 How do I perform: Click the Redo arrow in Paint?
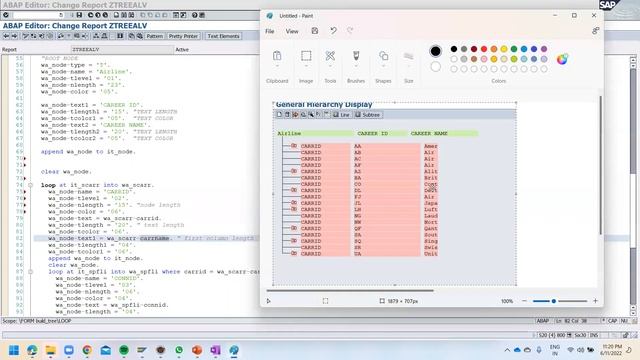[x=350, y=31]
